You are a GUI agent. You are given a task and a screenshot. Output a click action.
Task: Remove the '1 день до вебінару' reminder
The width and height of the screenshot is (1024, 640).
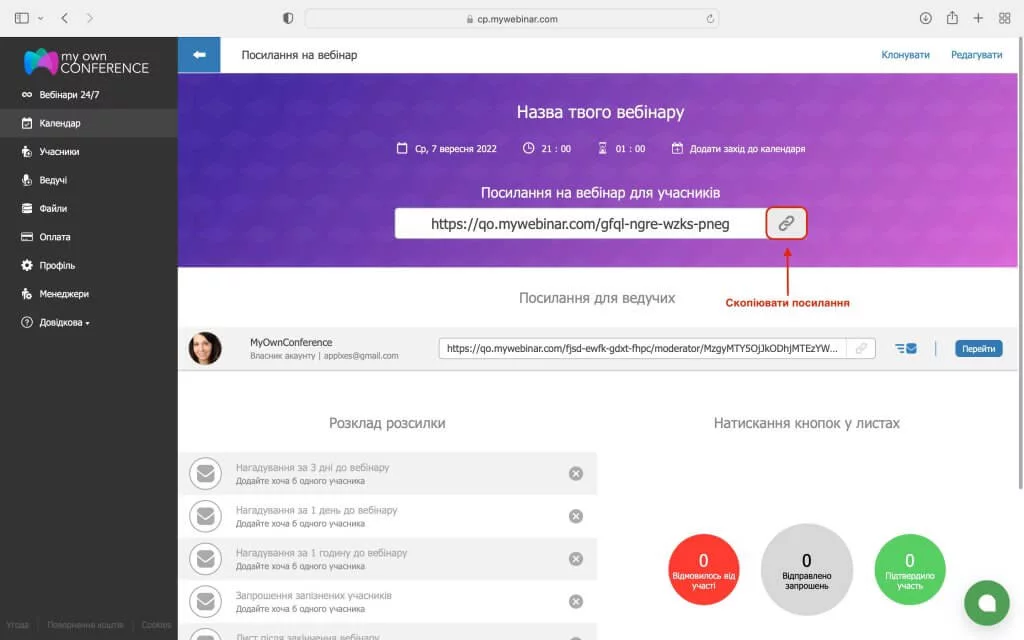coord(575,516)
